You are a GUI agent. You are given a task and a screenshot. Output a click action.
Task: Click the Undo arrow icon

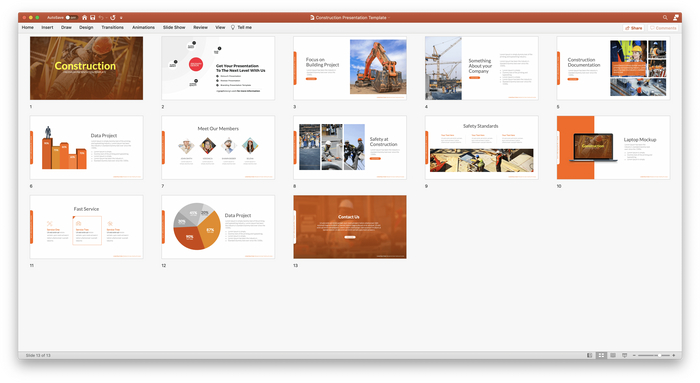point(101,17)
